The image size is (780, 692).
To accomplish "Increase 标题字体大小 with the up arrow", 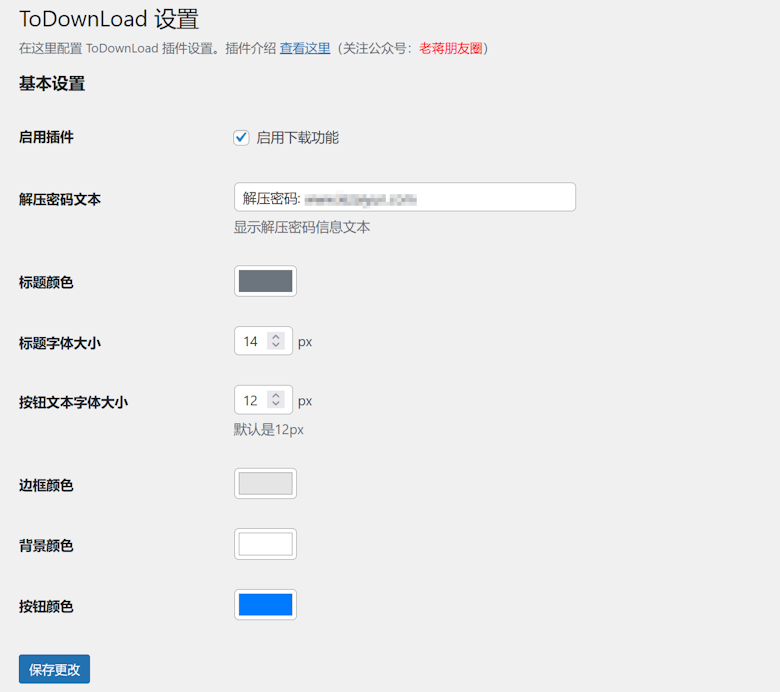I will 276,337.
